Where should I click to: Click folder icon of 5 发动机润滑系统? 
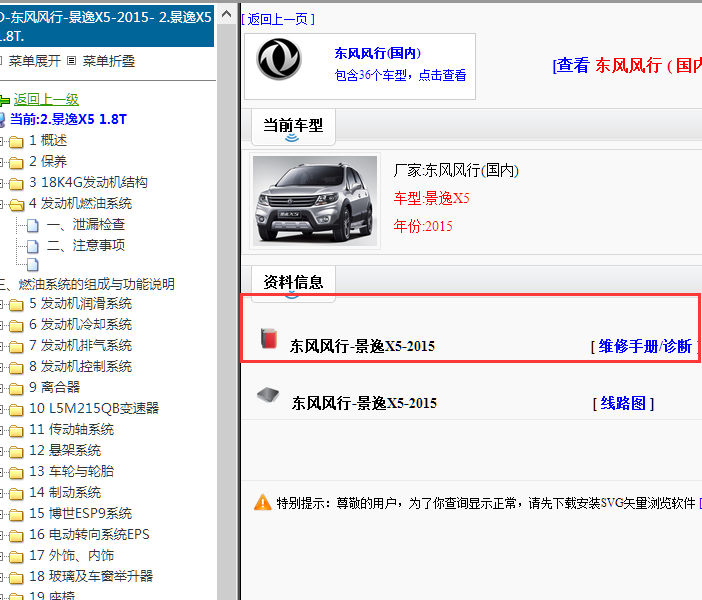[16, 305]
